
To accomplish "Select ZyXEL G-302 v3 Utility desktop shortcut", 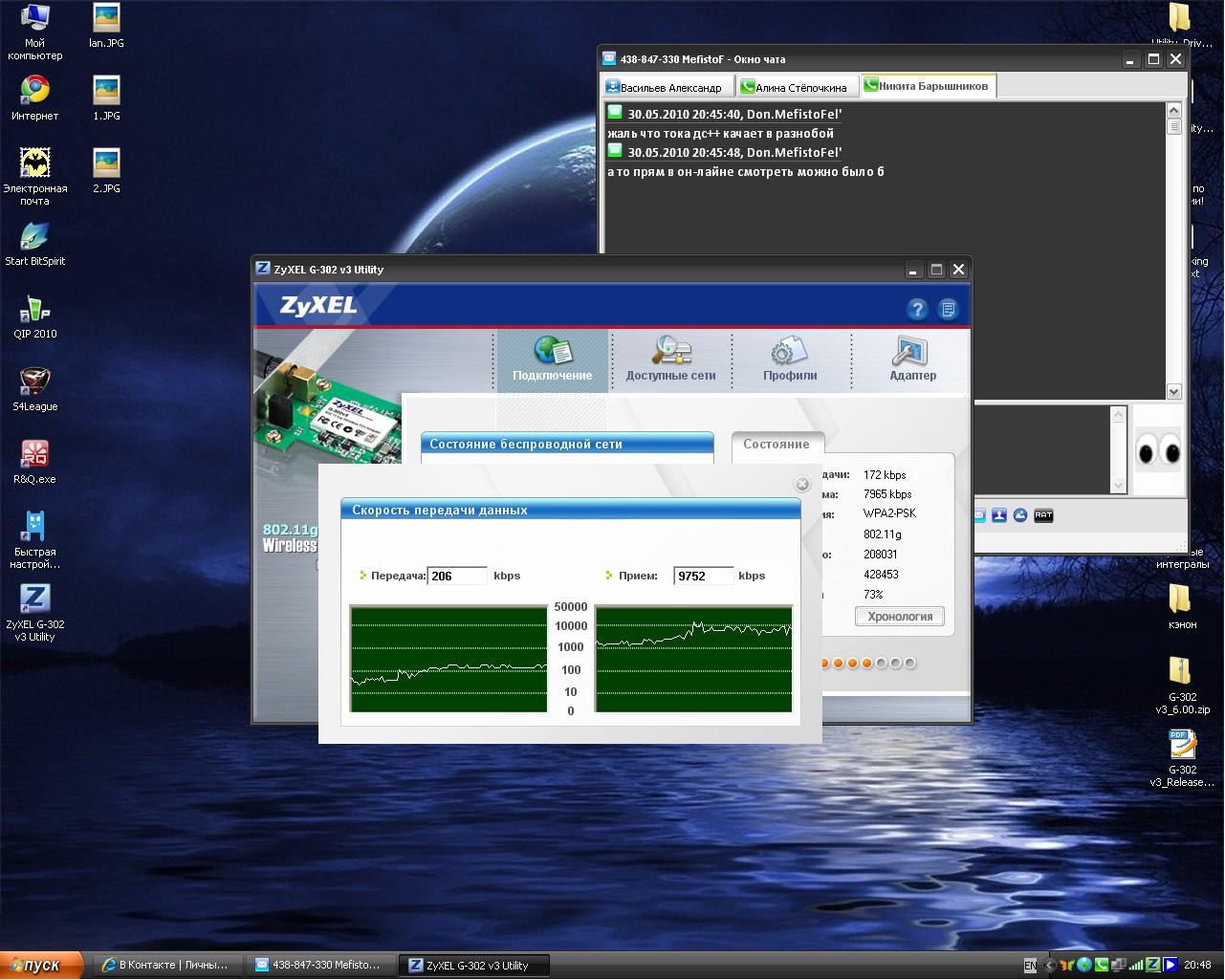I will [35, 613].
